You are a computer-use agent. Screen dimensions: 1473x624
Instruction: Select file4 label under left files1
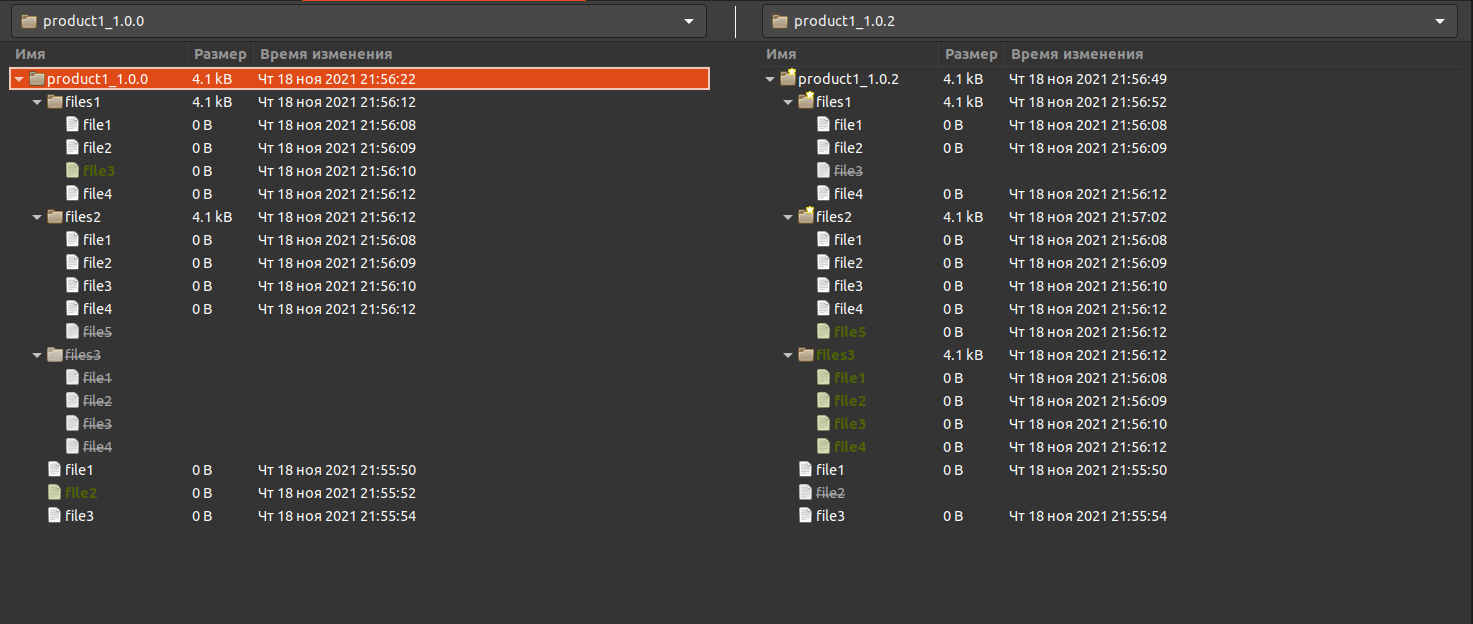97,194
